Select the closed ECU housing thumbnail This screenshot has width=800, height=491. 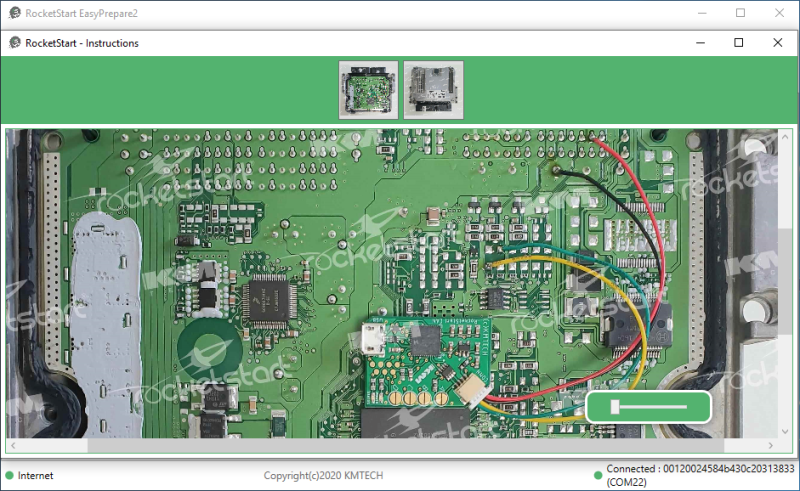pyautogui.click(x=433, y=90)
